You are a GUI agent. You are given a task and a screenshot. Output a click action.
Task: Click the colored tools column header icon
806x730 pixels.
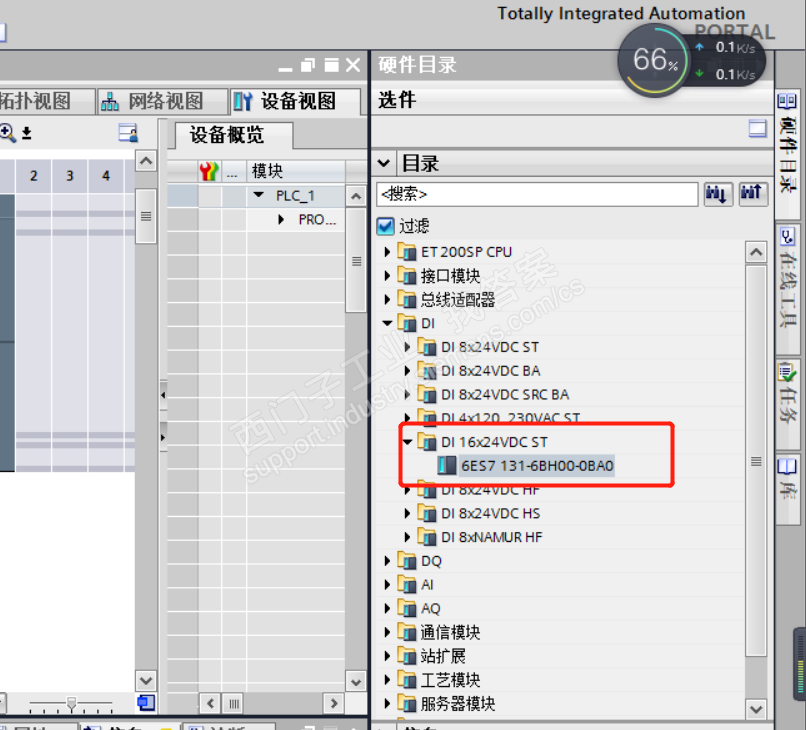click(209, 171)
